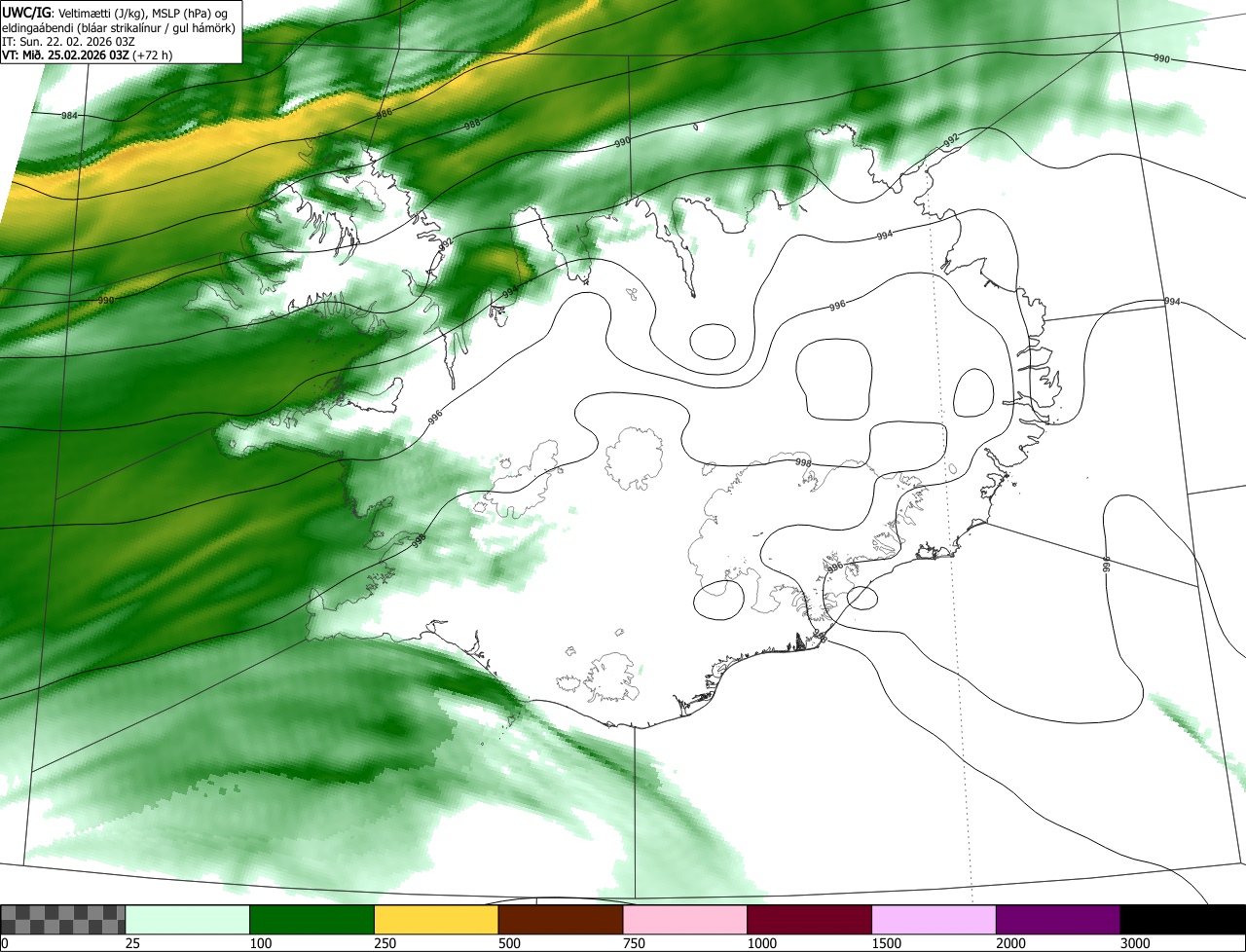This screenshot has height=952, width=1246.
Task: Click the 'IT: Sun. 22. 02. 2026 03Z' line
Action: (x=68, y=41)
